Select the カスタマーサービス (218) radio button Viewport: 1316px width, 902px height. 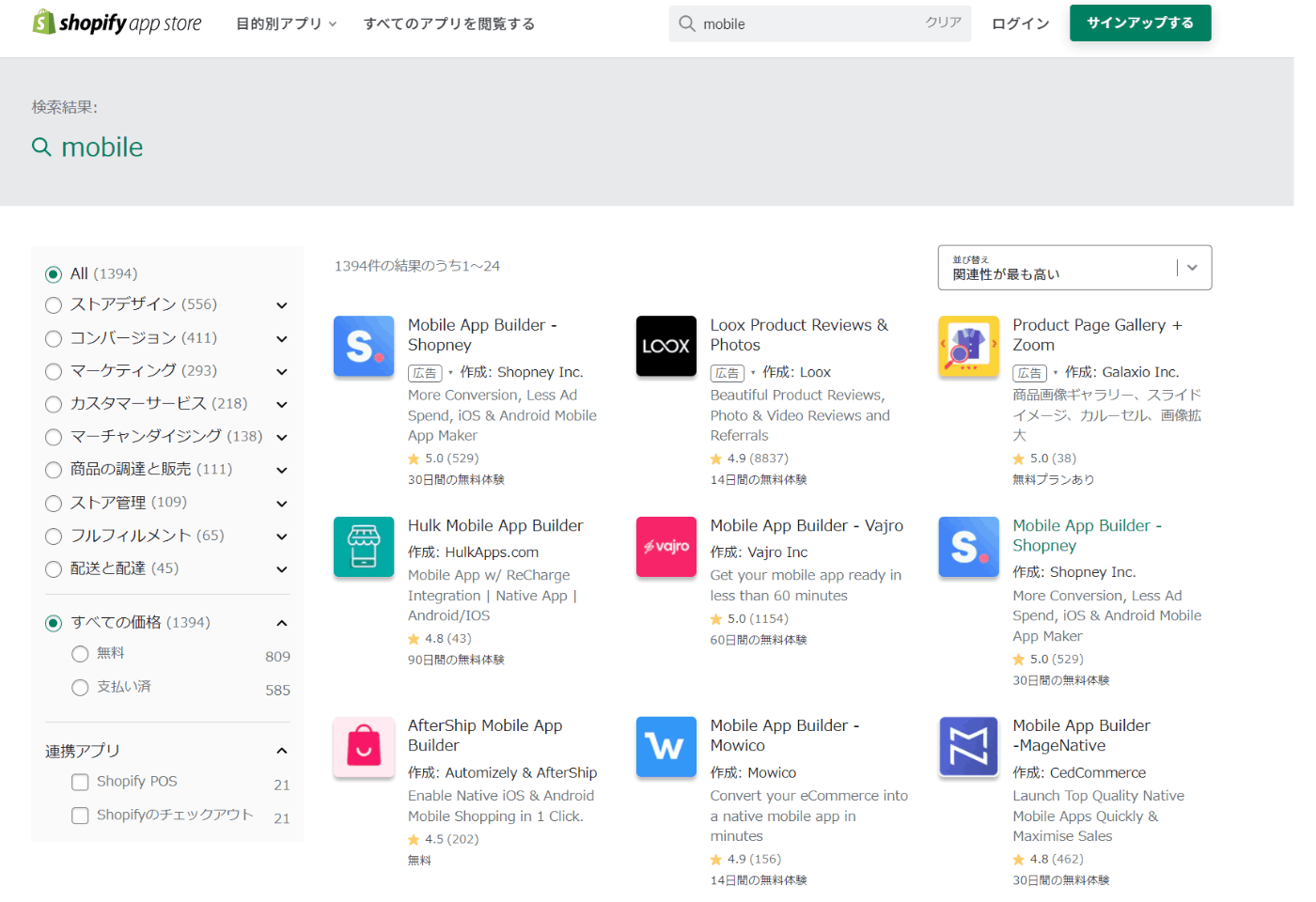click(x=54, y=404)
